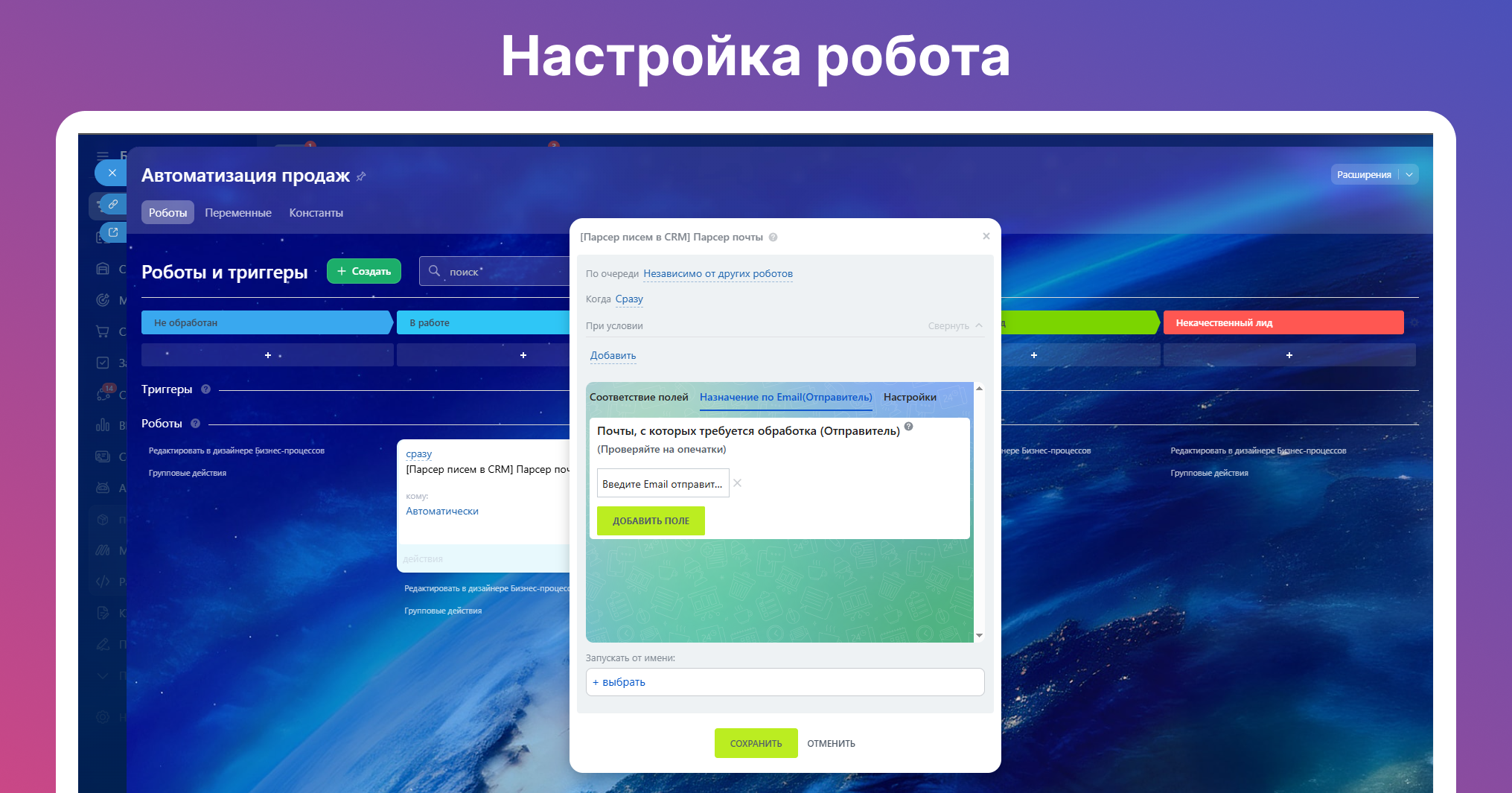Viewport: 1512px width, 793px height.
Task: Open the contact card sidebar icon
Action: click(x=103, y=456)
